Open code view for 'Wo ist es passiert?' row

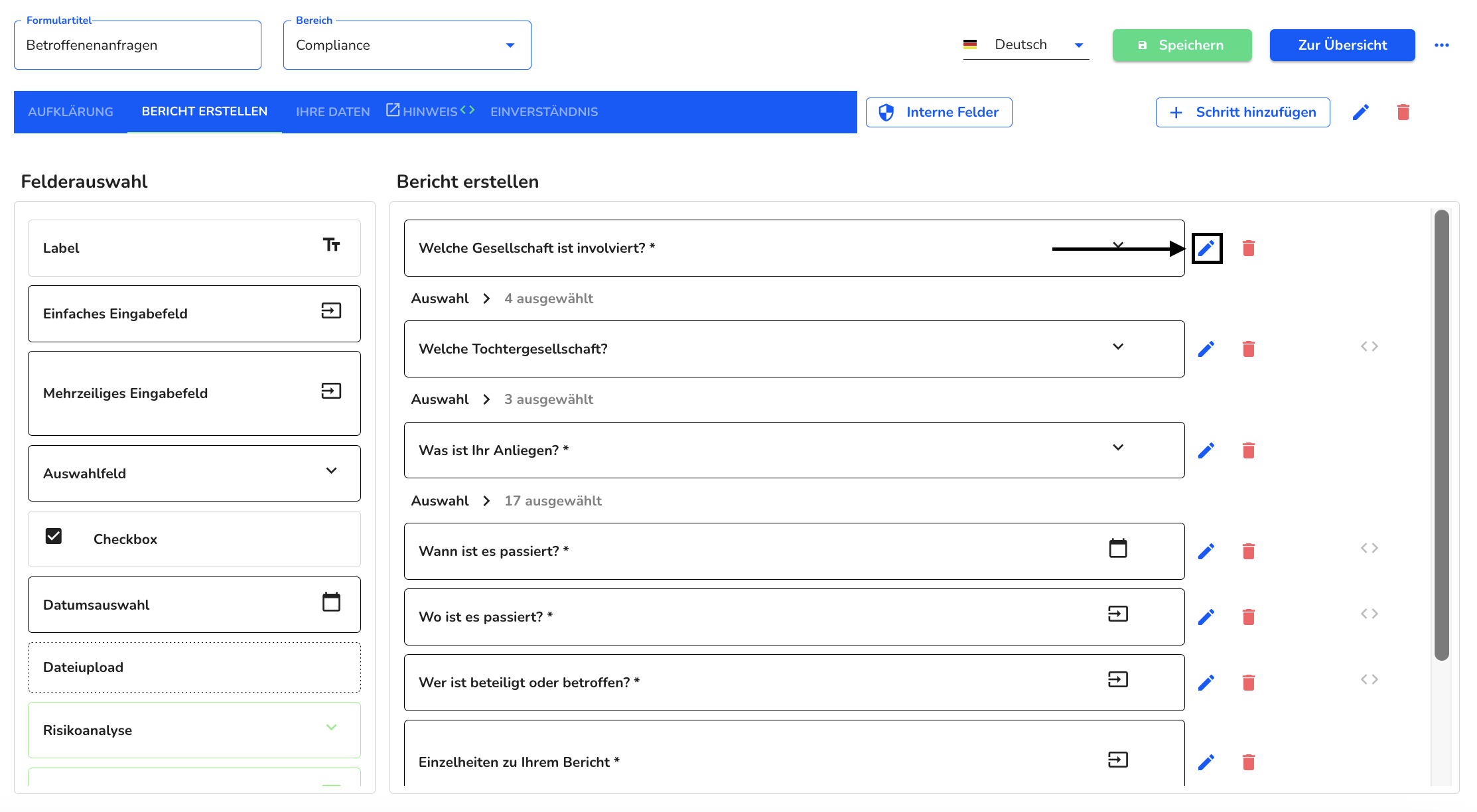1370,614
